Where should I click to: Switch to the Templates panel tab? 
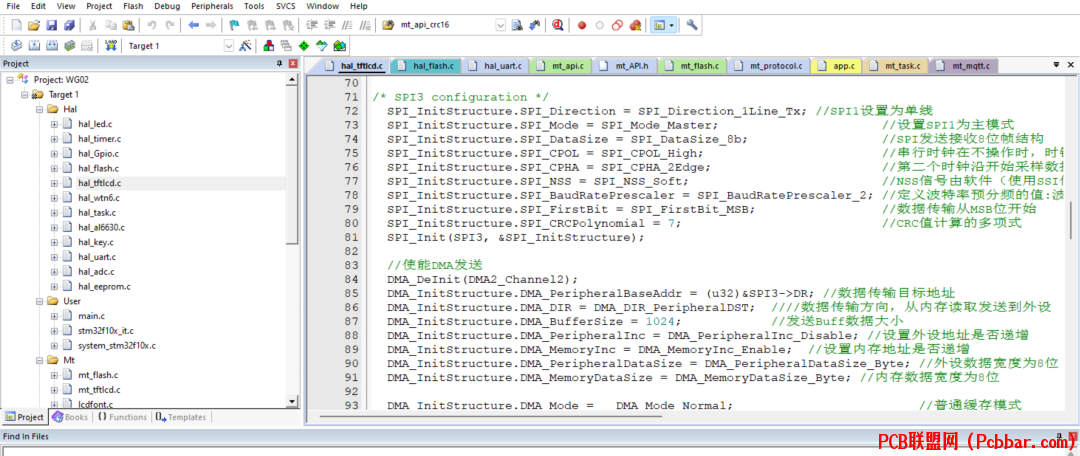point(180,417)
